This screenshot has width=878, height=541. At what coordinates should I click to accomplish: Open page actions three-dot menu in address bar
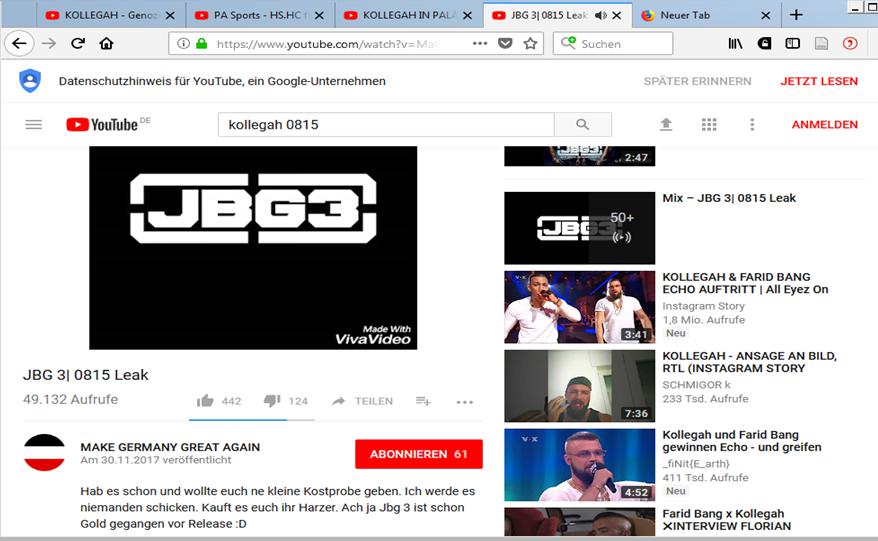[480, 43]
